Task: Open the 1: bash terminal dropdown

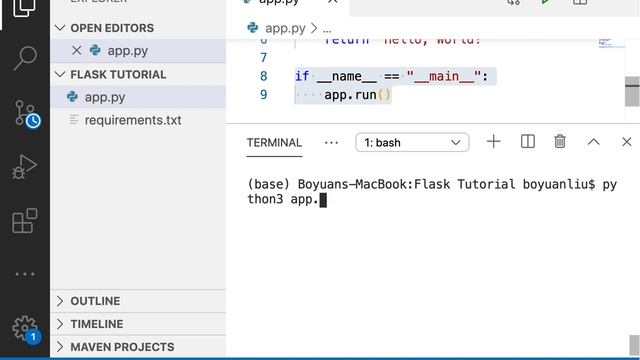Action: (412, 142)
